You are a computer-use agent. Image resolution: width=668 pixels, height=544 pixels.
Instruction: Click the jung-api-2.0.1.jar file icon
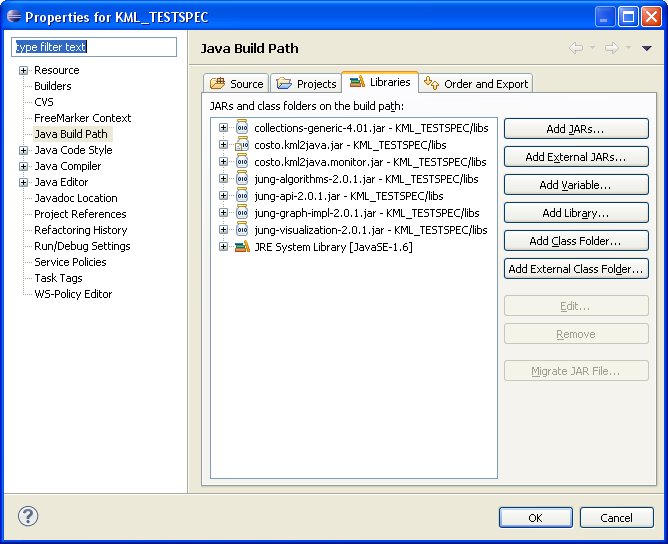[x=242, y=196]
